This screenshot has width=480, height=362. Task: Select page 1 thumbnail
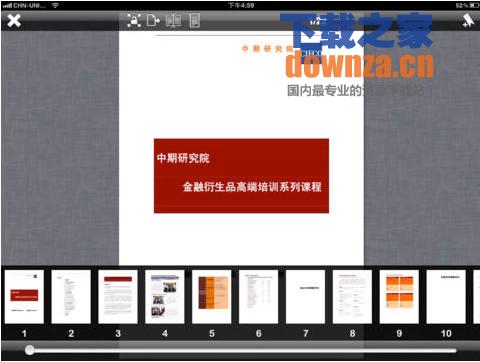click(24, 297)
